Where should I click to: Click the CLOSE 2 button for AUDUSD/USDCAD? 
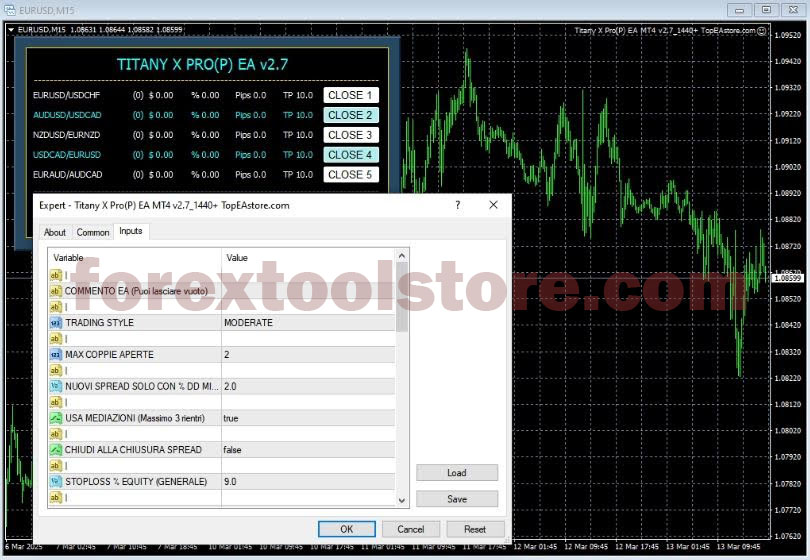click(351, 115)
